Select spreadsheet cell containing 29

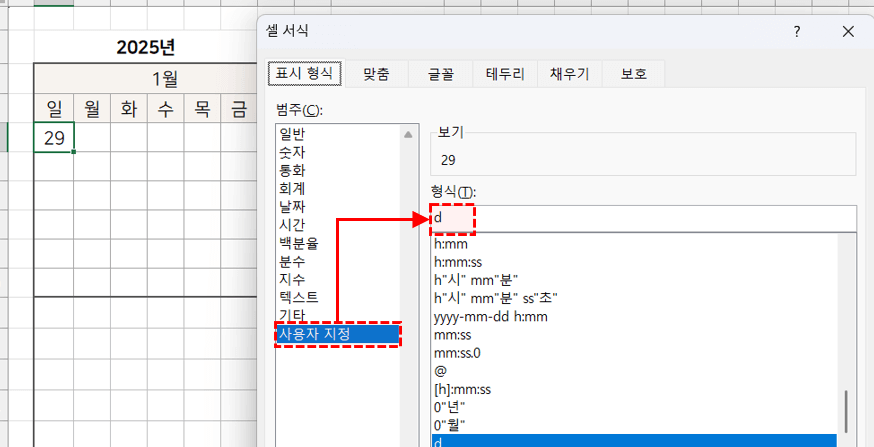click(54, 137)
